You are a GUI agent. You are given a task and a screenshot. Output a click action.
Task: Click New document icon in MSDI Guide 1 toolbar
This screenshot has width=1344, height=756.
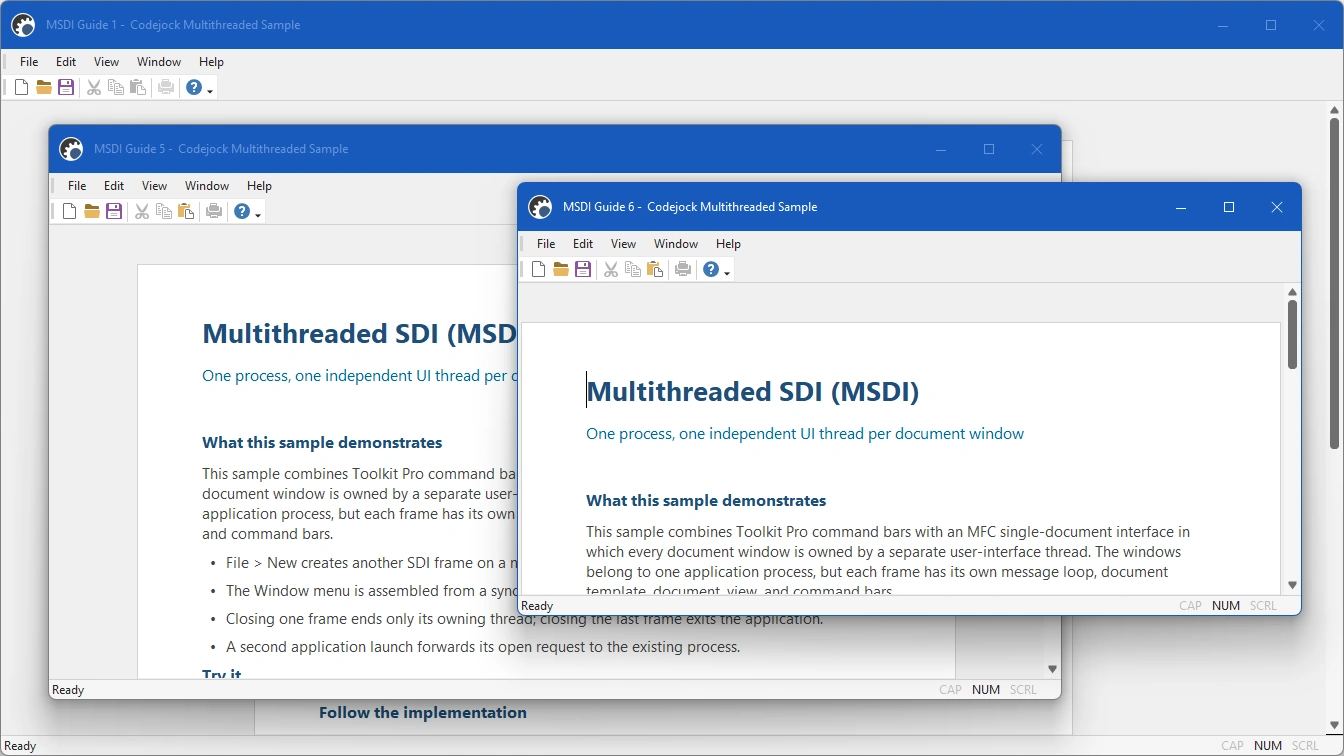pos(22,87)
